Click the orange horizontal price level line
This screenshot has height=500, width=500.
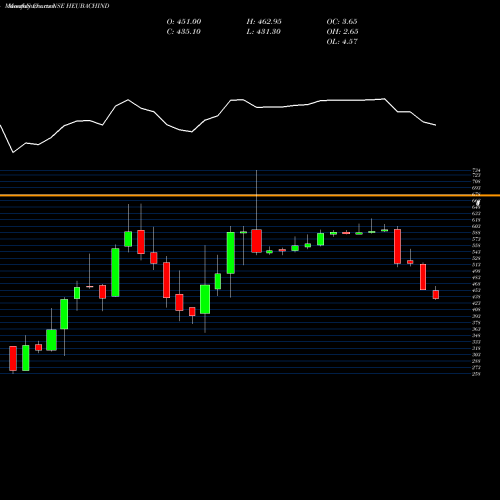coord(250,195)
